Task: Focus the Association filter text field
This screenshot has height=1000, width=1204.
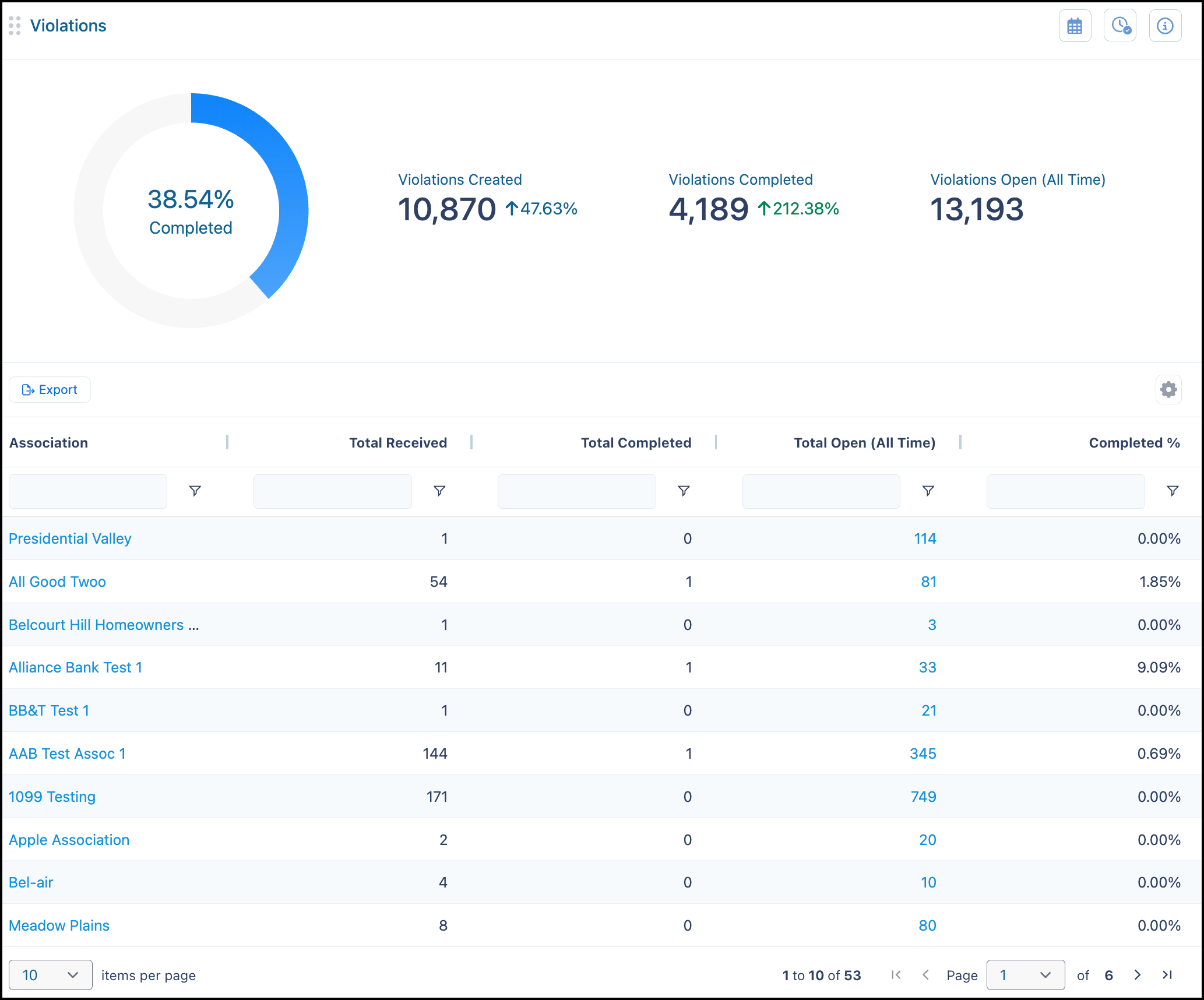Action: pyautogui.click(x=88, y=491)
